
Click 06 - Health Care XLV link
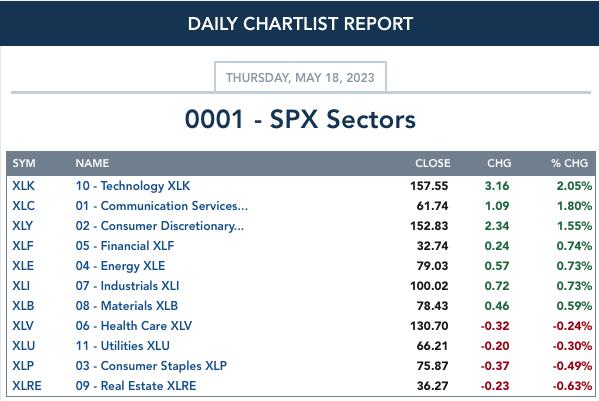(134, 326)
